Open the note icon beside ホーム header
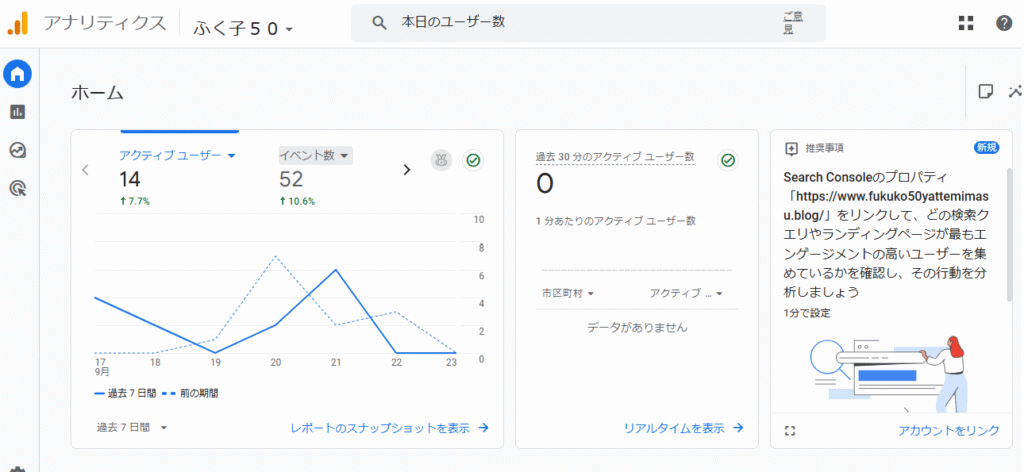This screenshot has height=472, width=1024. coord(985,92)
